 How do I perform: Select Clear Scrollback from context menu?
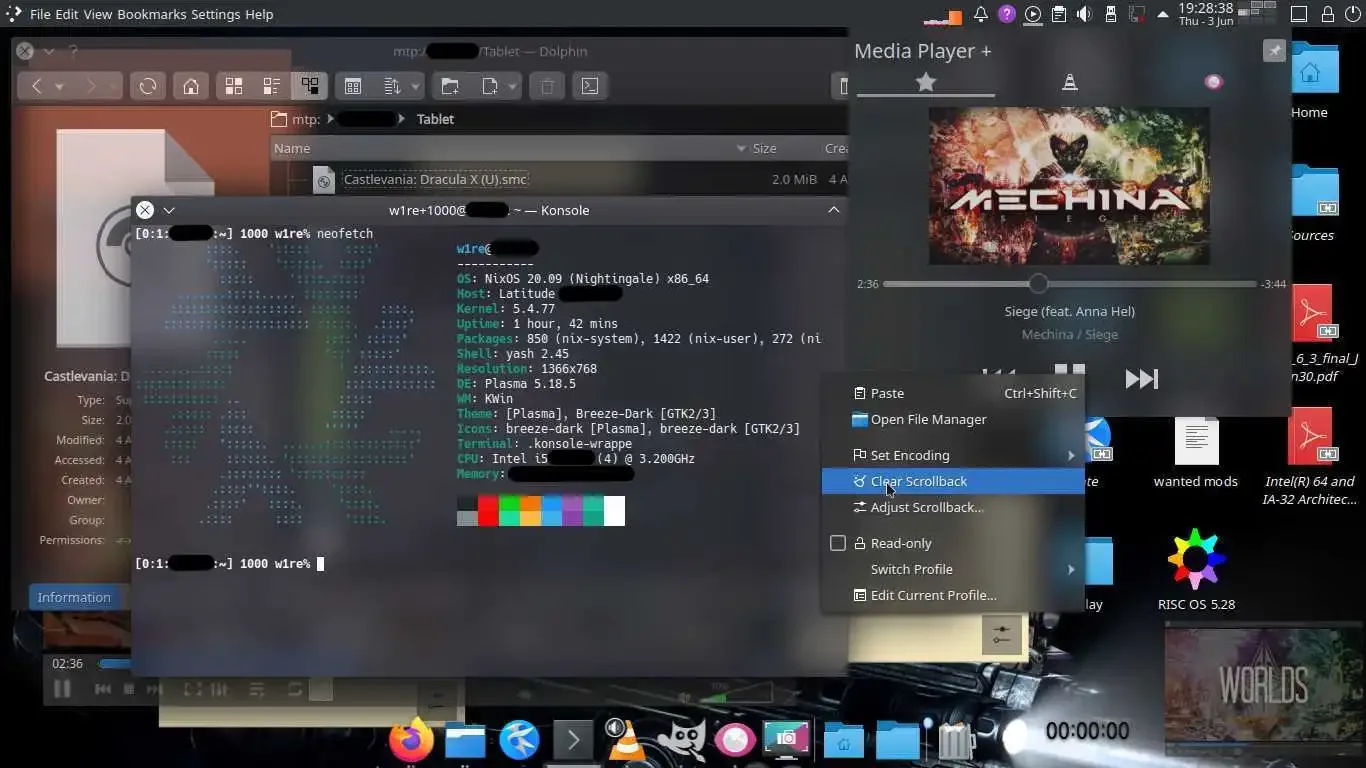click(953, 481)
